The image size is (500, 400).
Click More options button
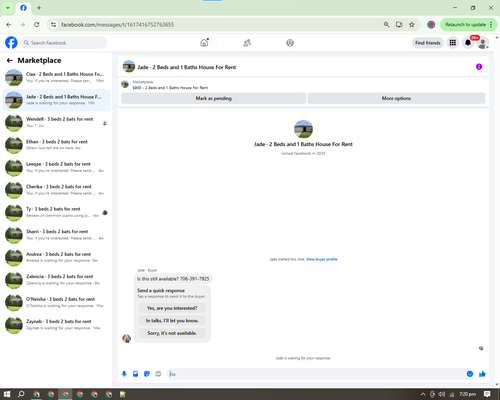(x=396, y=98)
